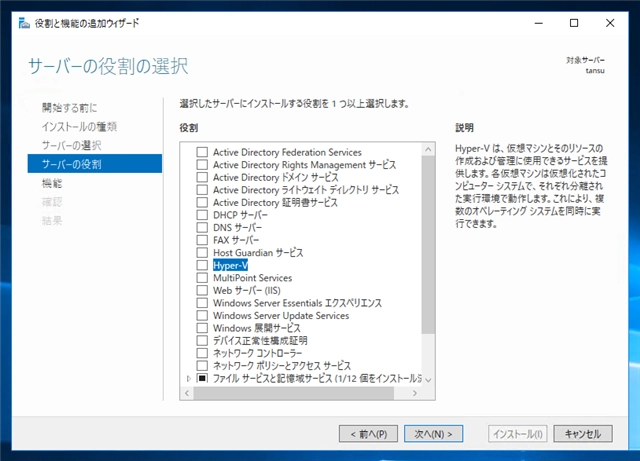
Task: Toggle ファイル サービスと記憶域サービス checkbox
Action: [x=202, y=378]
